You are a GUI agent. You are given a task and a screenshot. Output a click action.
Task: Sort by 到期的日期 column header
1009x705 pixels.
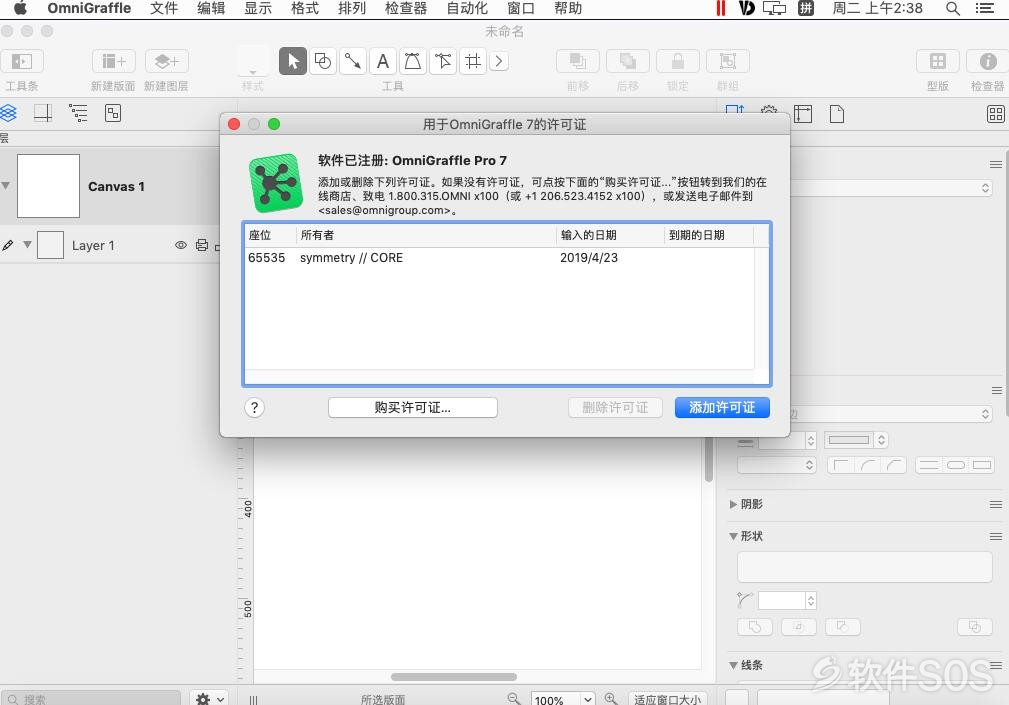click(x=708, y=235)
